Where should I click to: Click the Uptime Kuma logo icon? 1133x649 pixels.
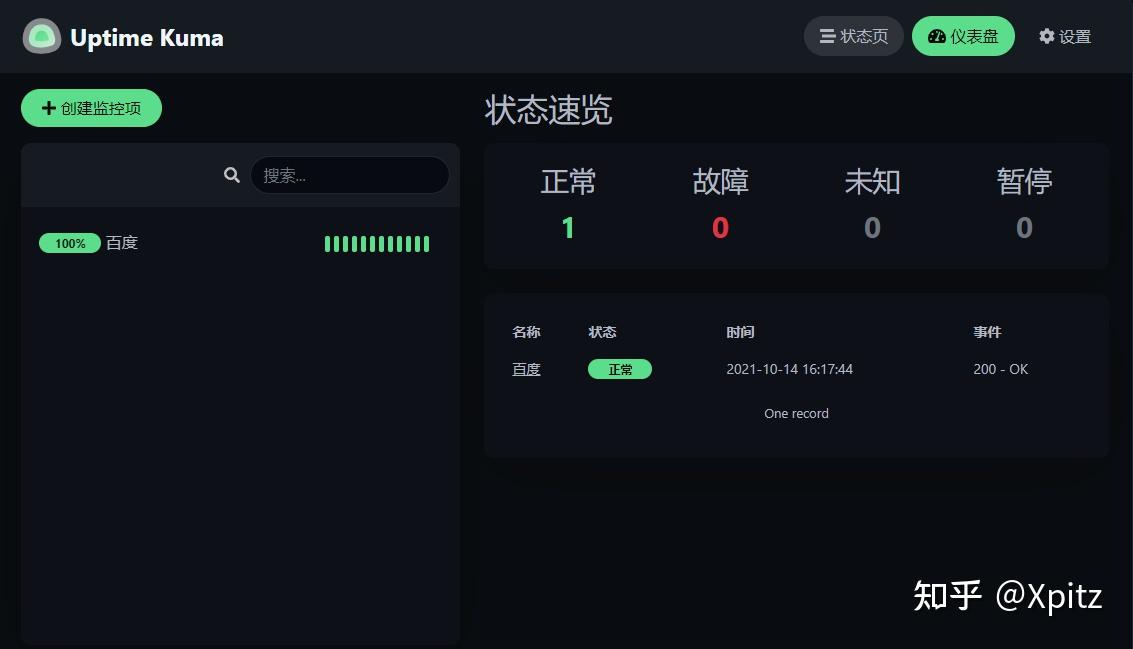(x=41, y=36)
